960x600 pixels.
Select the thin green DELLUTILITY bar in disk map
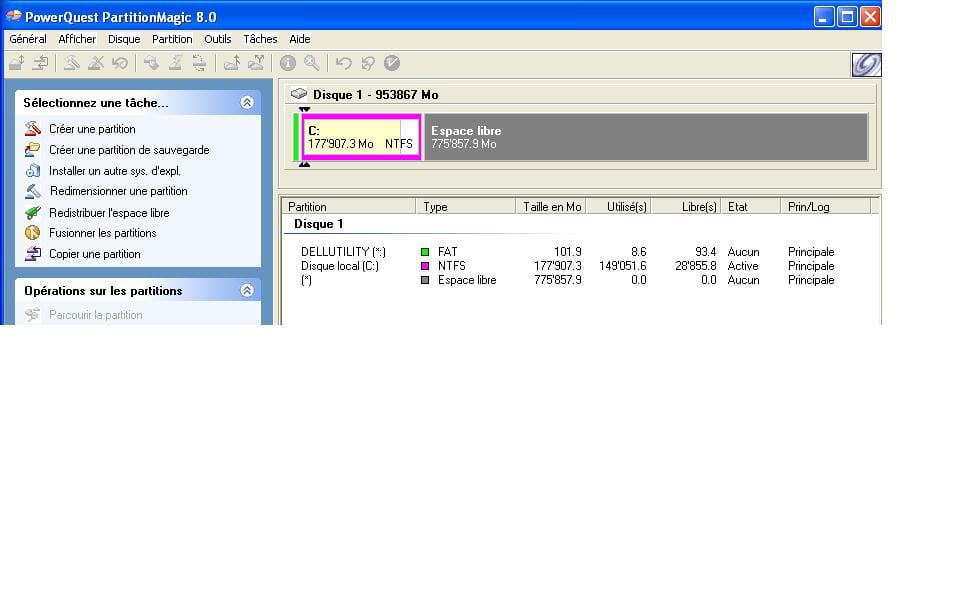(296, 137)
